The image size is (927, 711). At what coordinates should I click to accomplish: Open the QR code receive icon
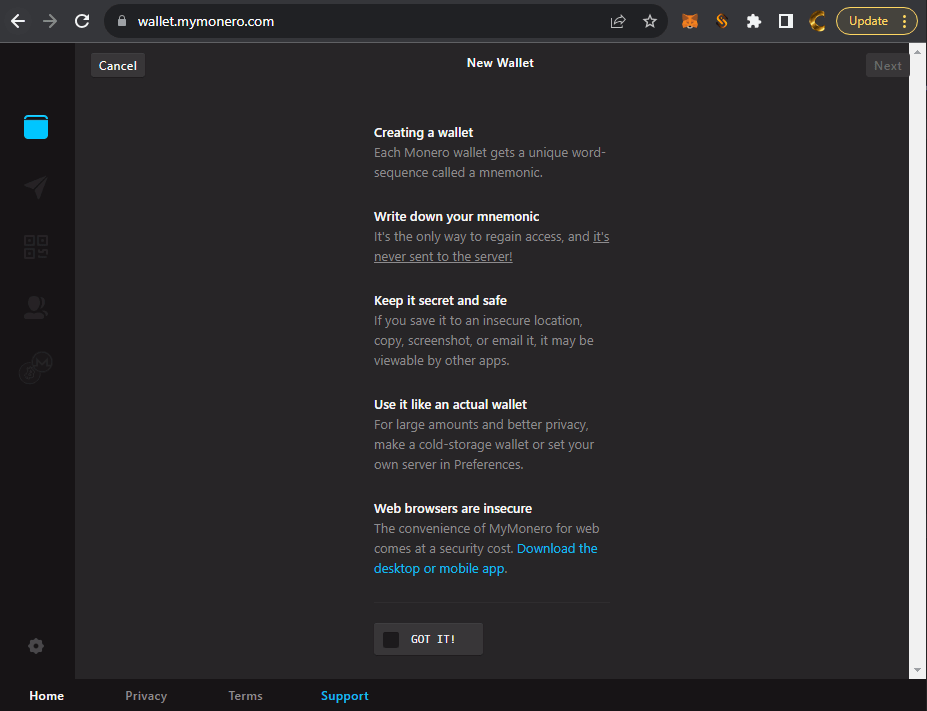pyautogui.click(x=36, y=247)
